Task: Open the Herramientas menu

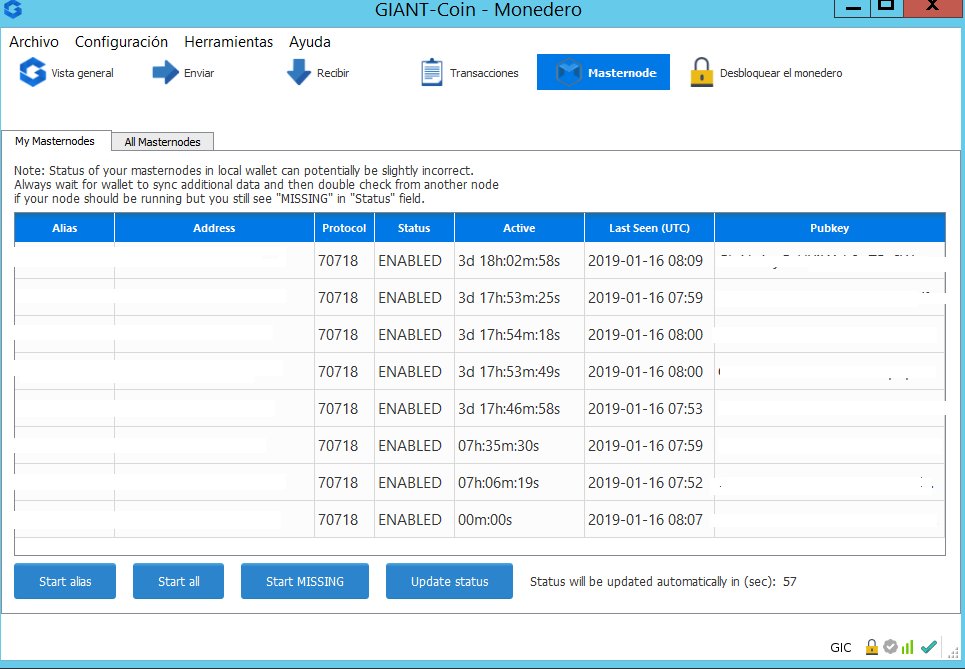Action: 228,42
